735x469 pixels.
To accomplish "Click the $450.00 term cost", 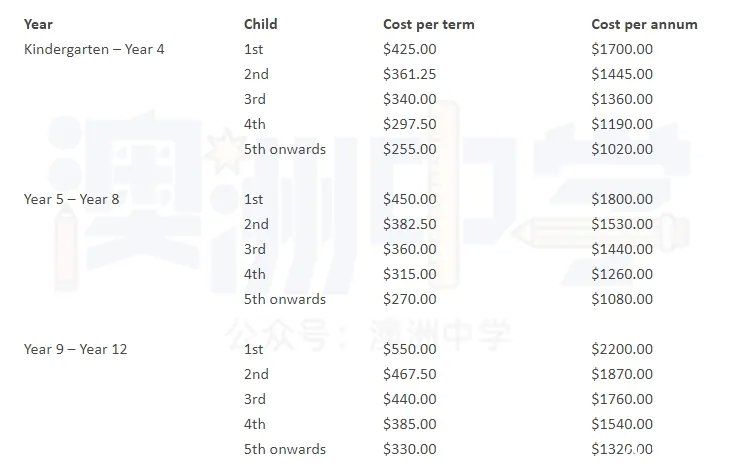I will coord(410,199).
